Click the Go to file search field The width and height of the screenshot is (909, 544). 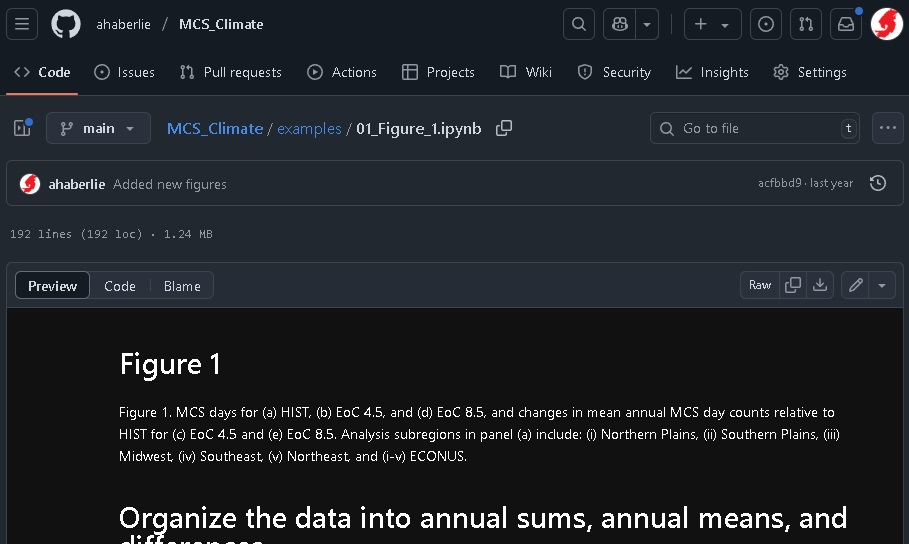[755, 128]
